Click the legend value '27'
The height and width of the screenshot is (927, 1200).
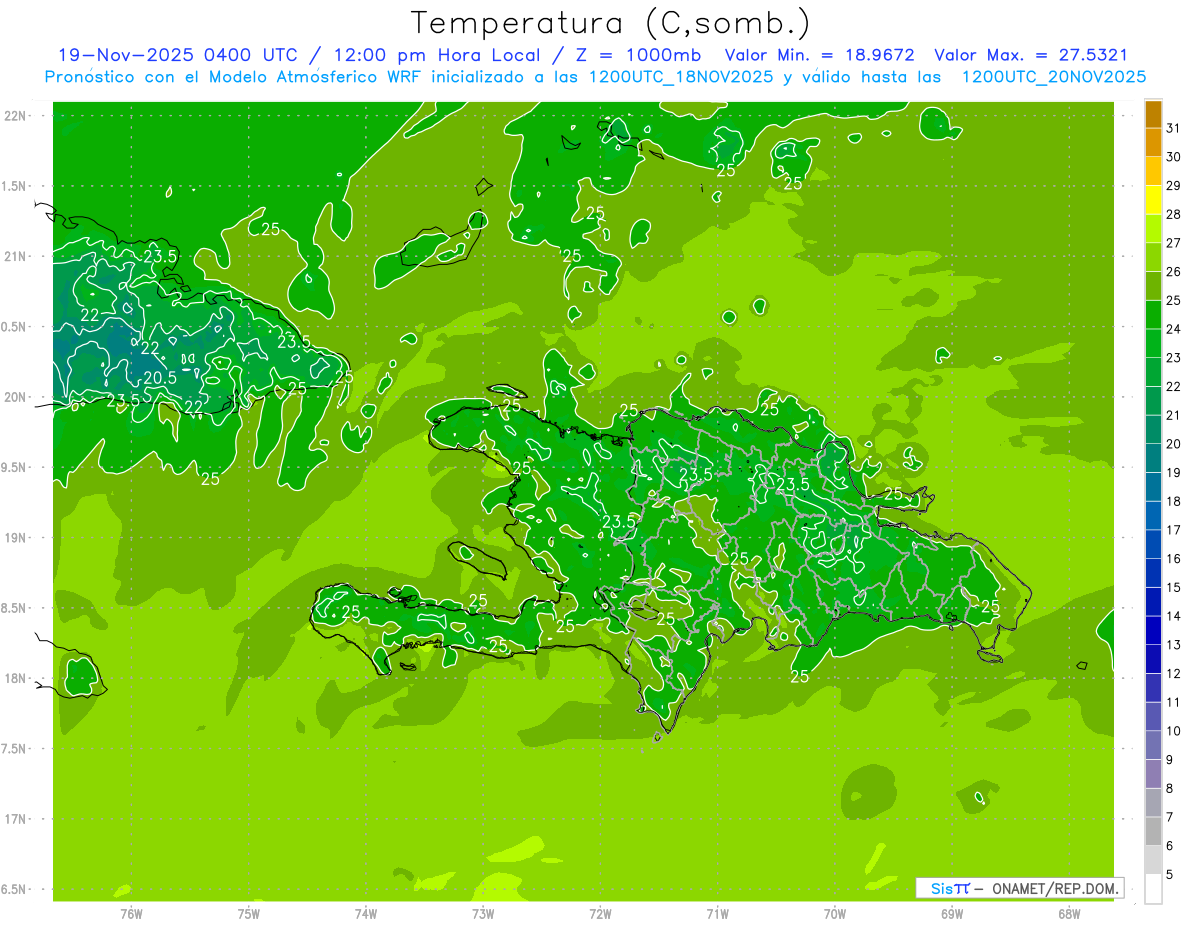1173,243
